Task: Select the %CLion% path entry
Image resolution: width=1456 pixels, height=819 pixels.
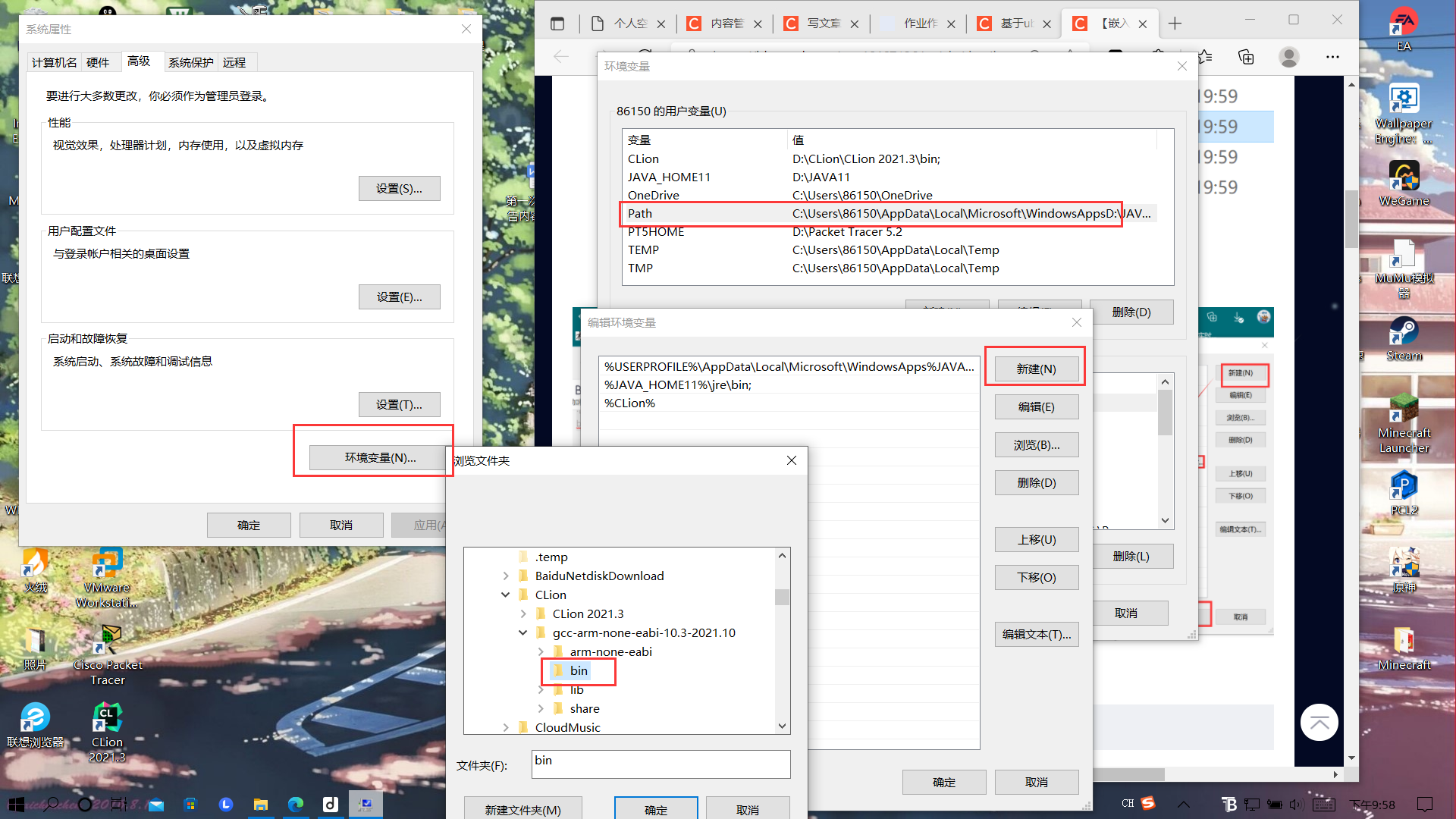Action: tap(789, 403)
